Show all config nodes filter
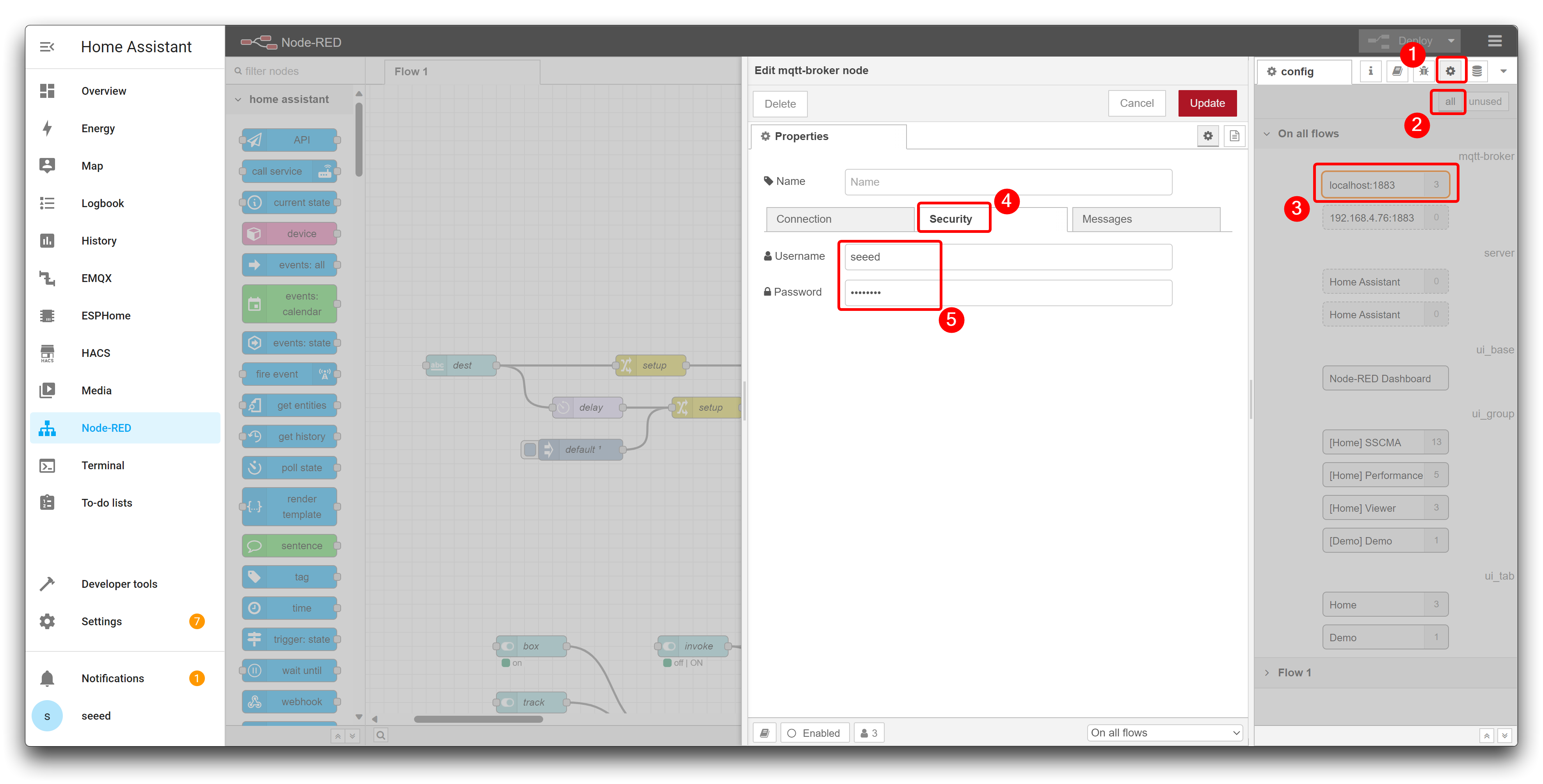Screen dimensions: 1543x784 (x=1450, y=101)
